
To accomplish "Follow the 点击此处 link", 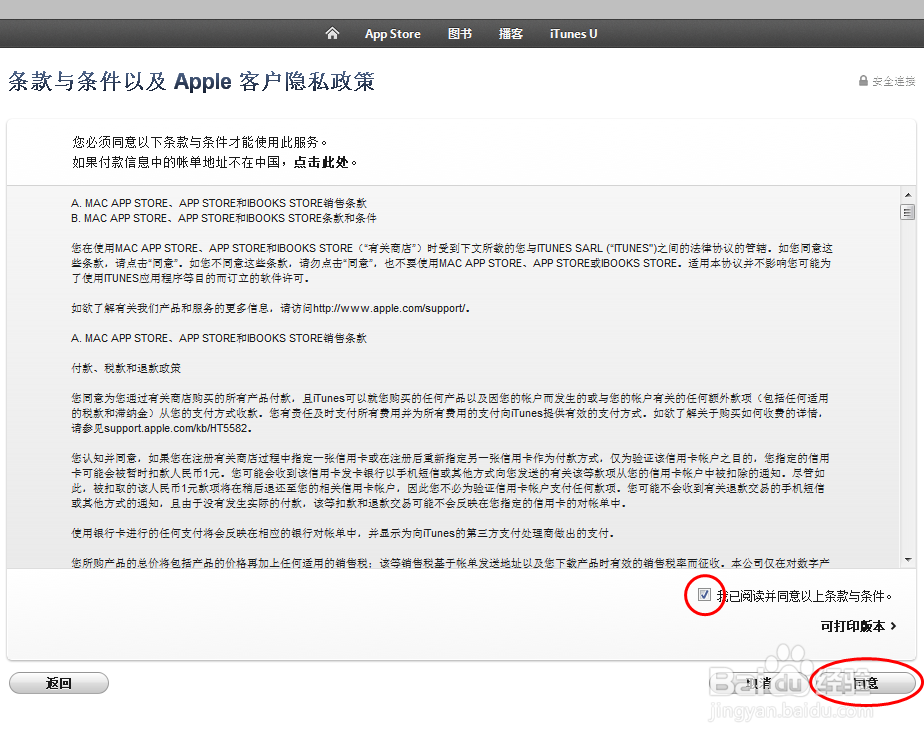I will click(321, 162).
